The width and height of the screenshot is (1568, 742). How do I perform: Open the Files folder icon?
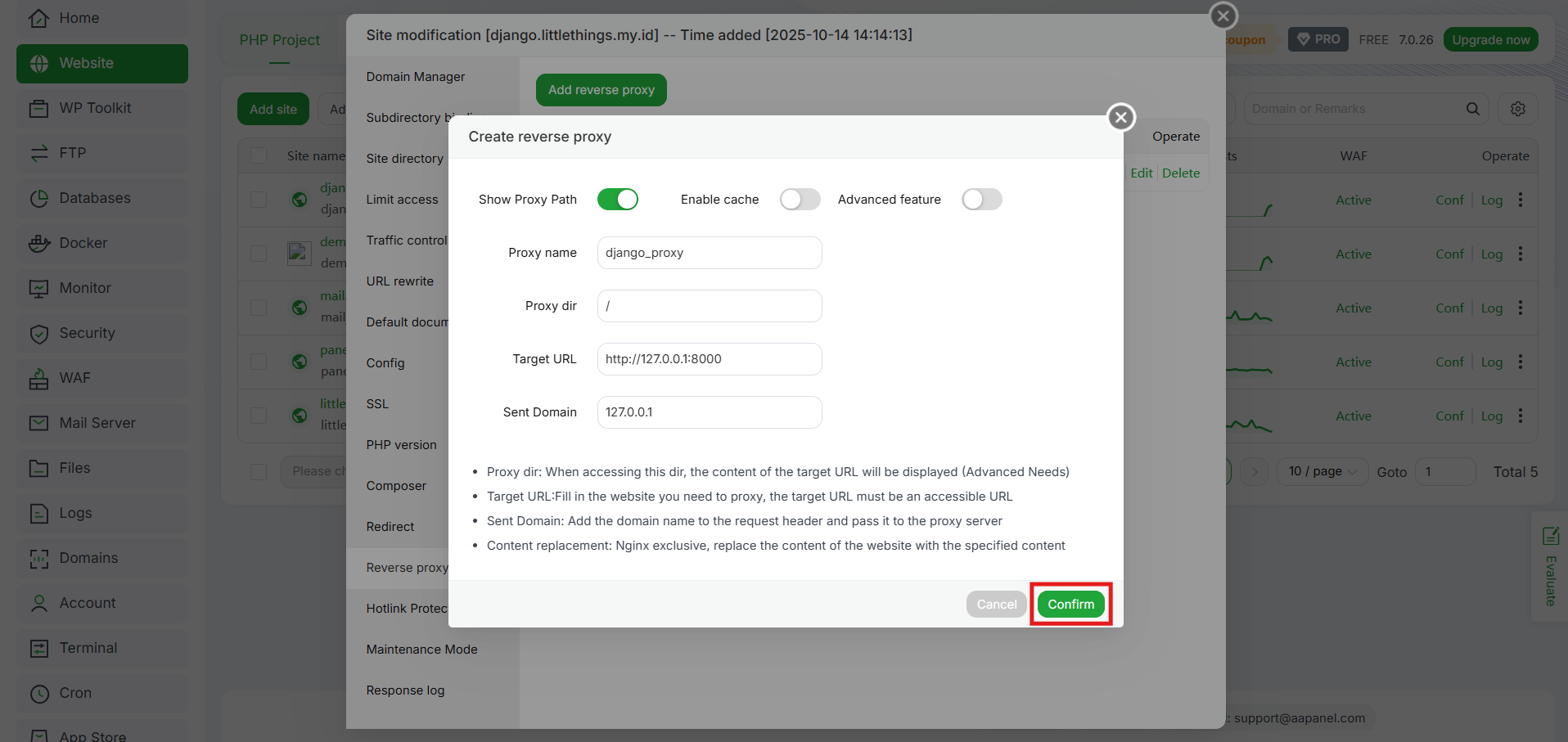(x=39, y=468)
